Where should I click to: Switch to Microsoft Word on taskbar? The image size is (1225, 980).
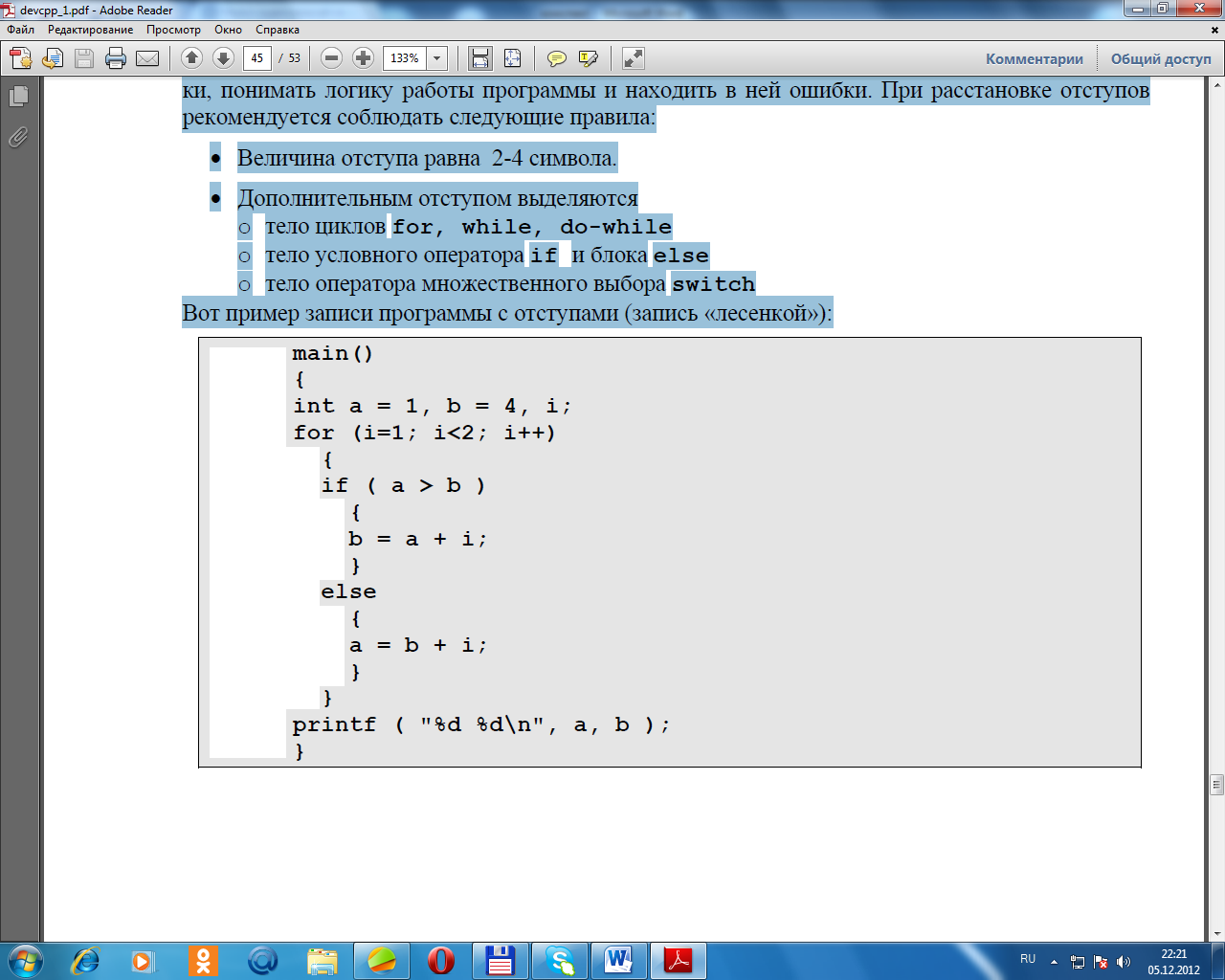tap(618, 960)
